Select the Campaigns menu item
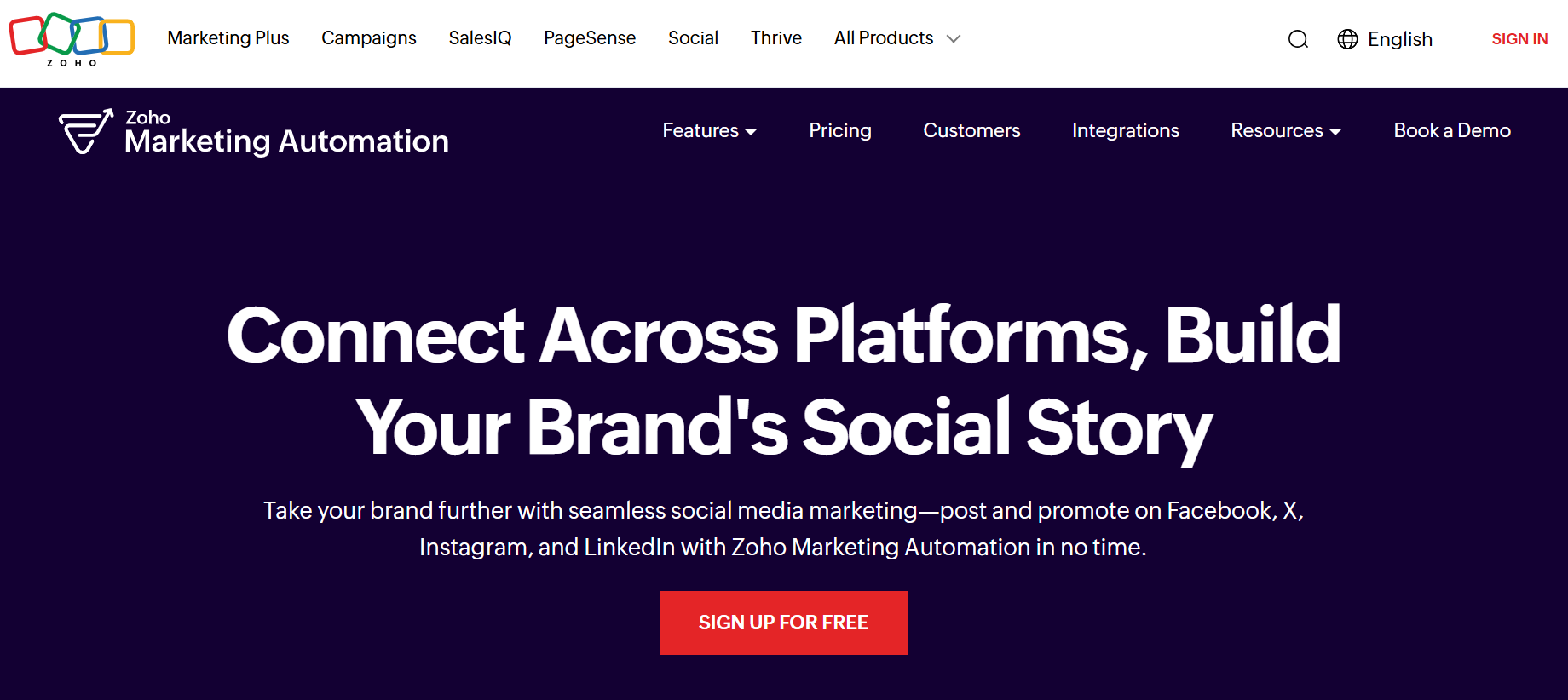Viewport: 1568px width, 700px height. click(x=368, y=37)
